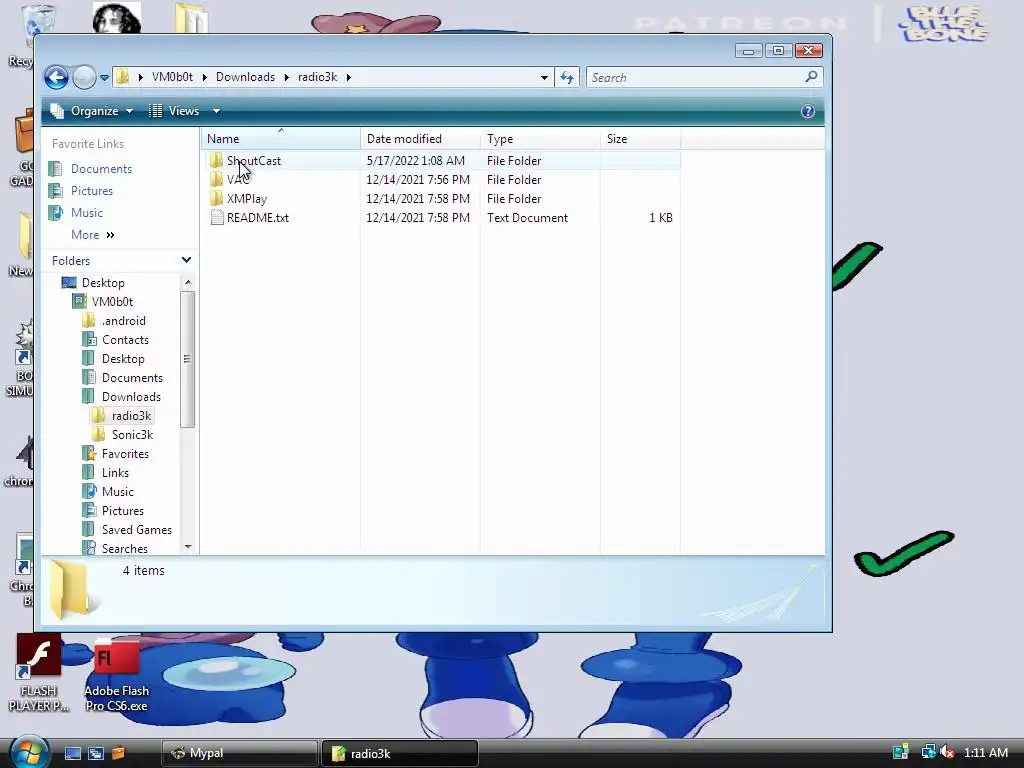Click the folder tree scrollbar thumb

point(187,359)
